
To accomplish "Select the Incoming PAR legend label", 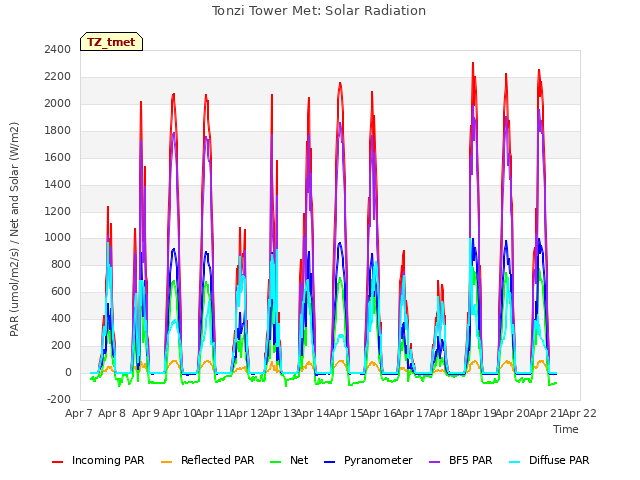I will point(108,460).
